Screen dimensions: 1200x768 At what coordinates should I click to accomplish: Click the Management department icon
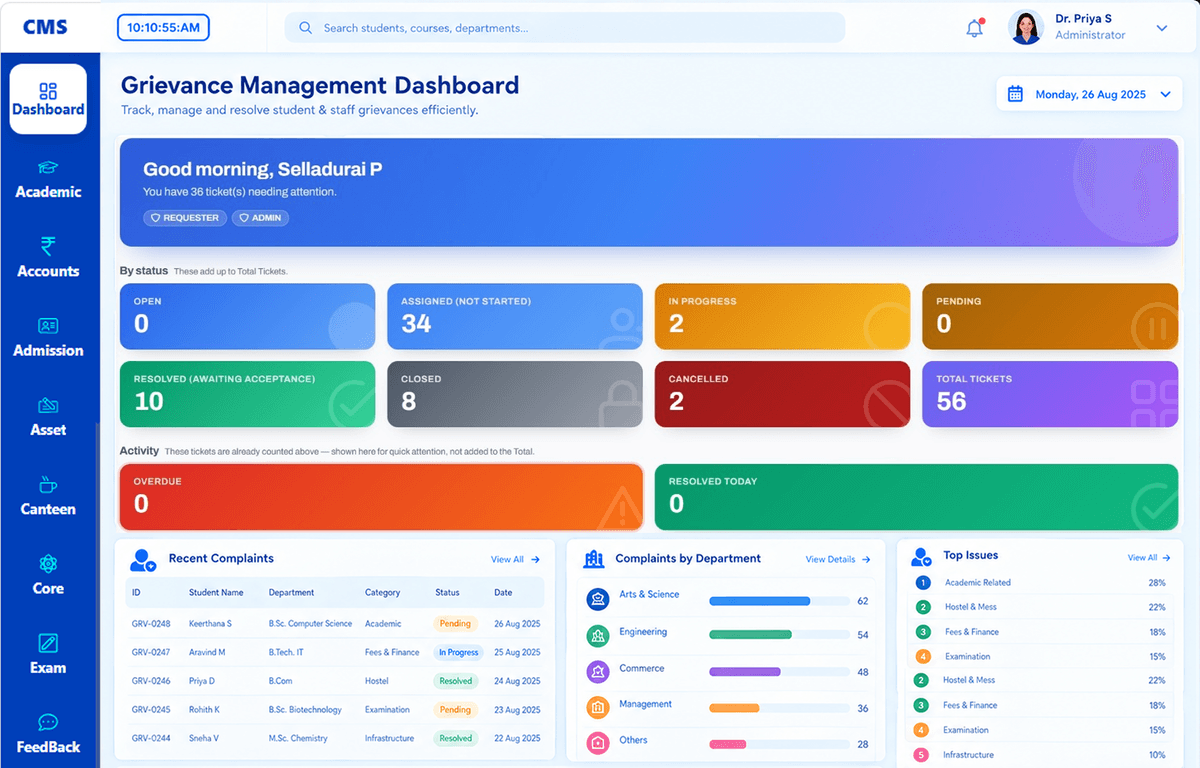598,708
